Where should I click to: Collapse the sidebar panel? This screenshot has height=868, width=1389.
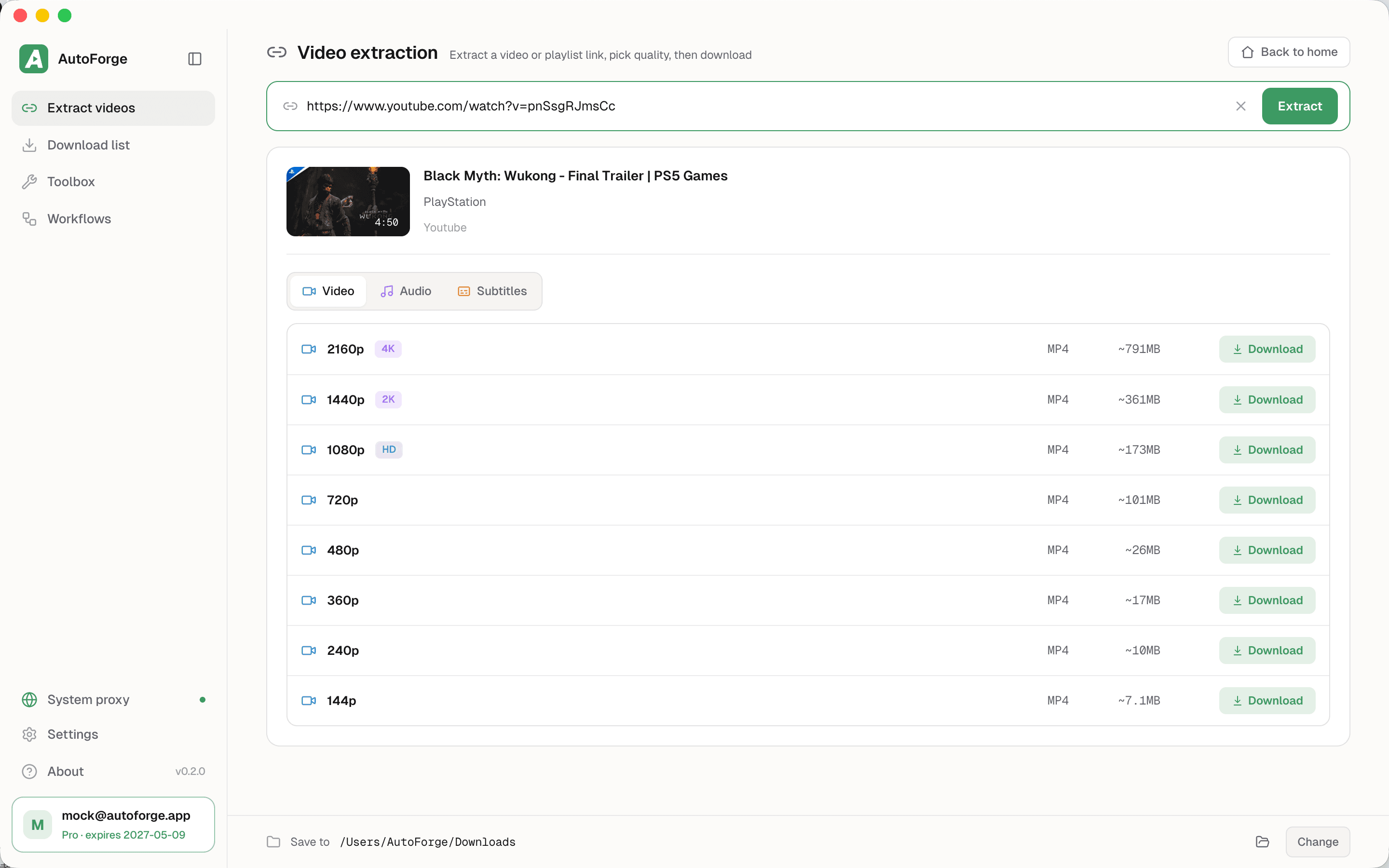pos(194,58)
